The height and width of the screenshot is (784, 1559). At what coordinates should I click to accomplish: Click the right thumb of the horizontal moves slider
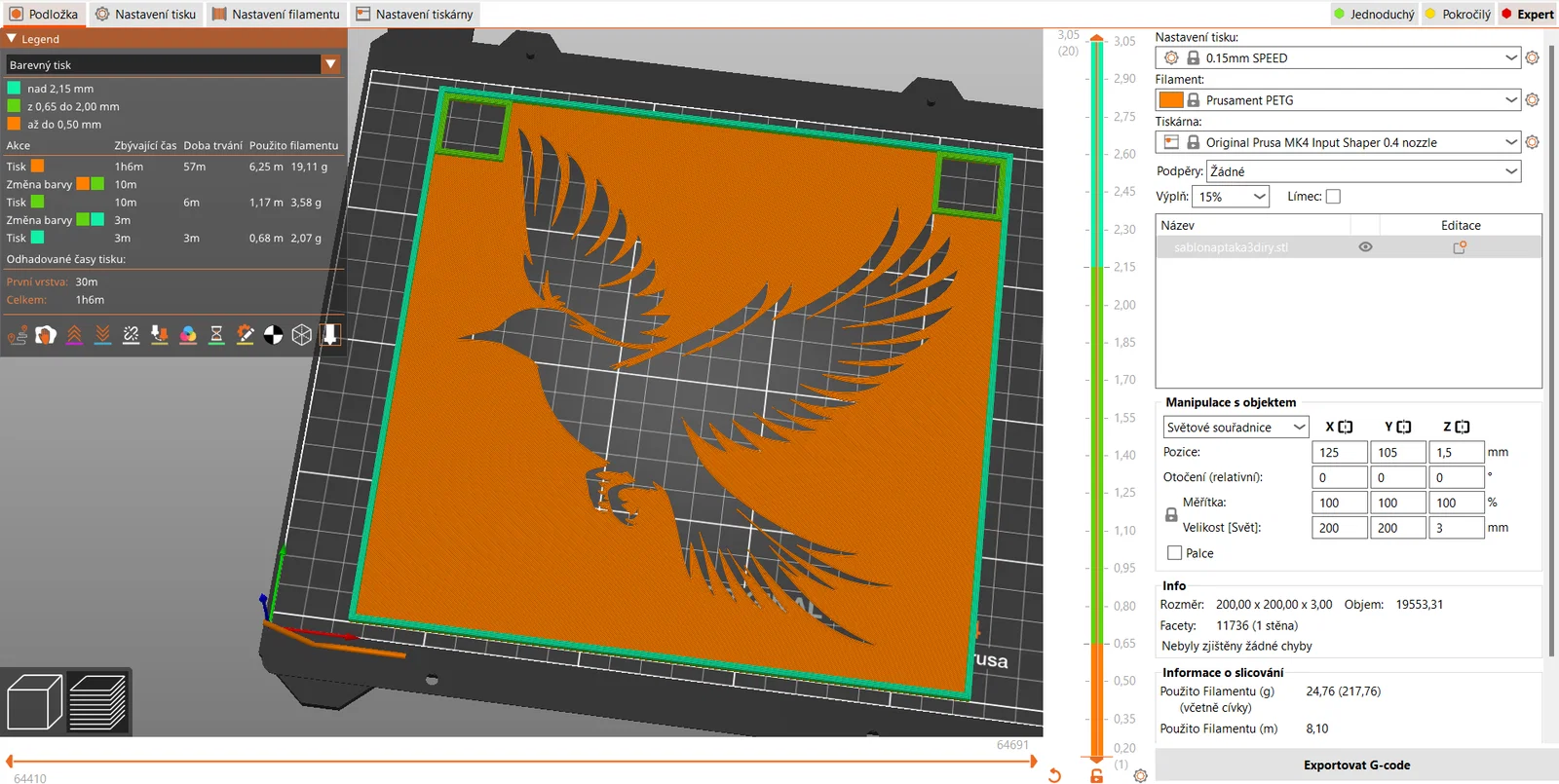pos(1034,762)
